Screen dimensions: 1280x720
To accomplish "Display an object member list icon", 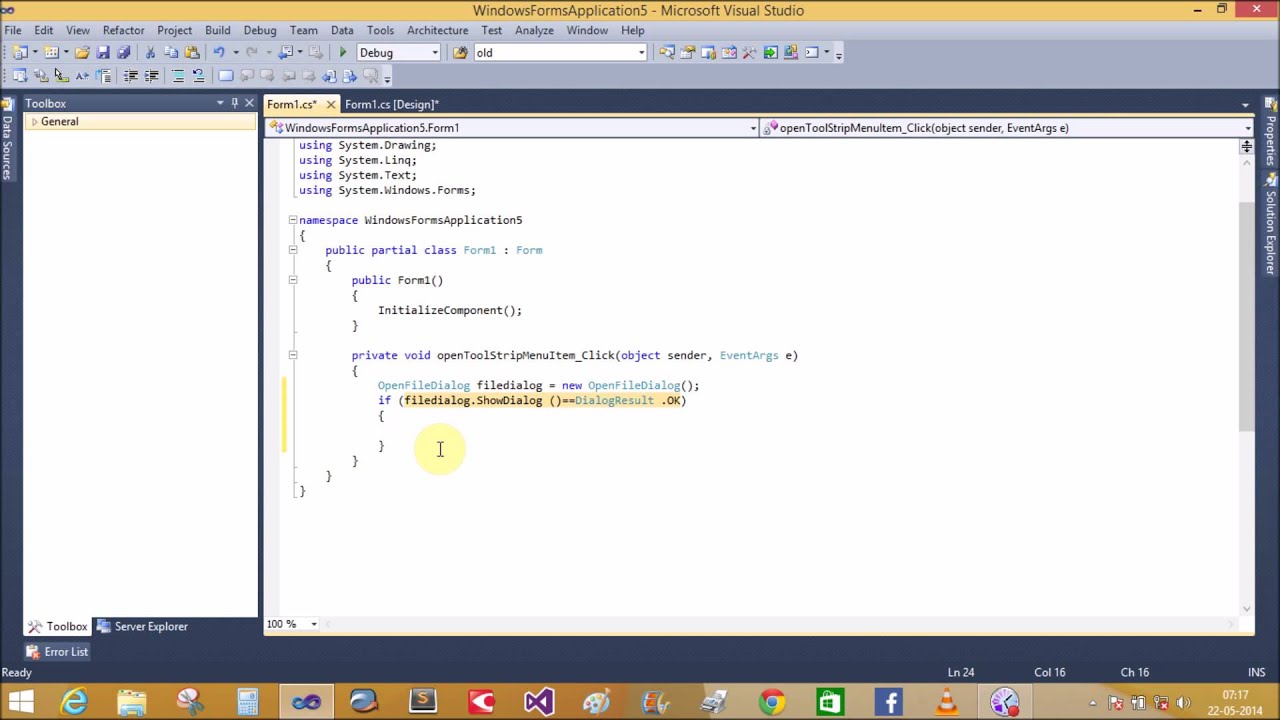I will tap(19, 76).
